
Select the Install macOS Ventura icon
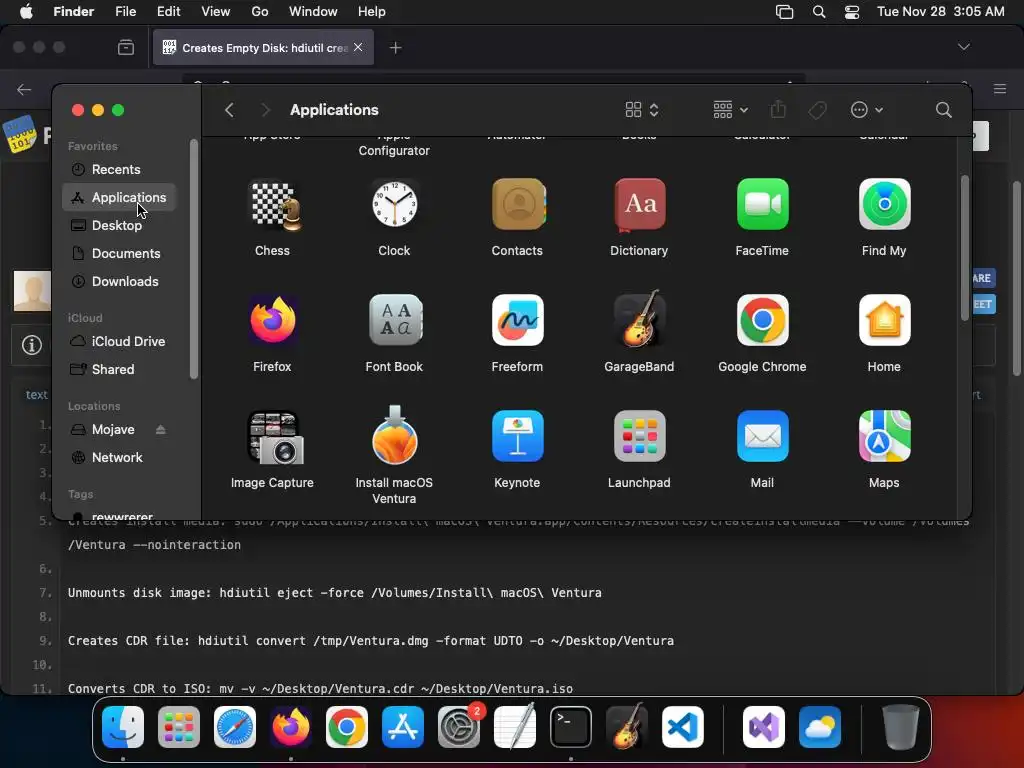click(x=394, y=436)
